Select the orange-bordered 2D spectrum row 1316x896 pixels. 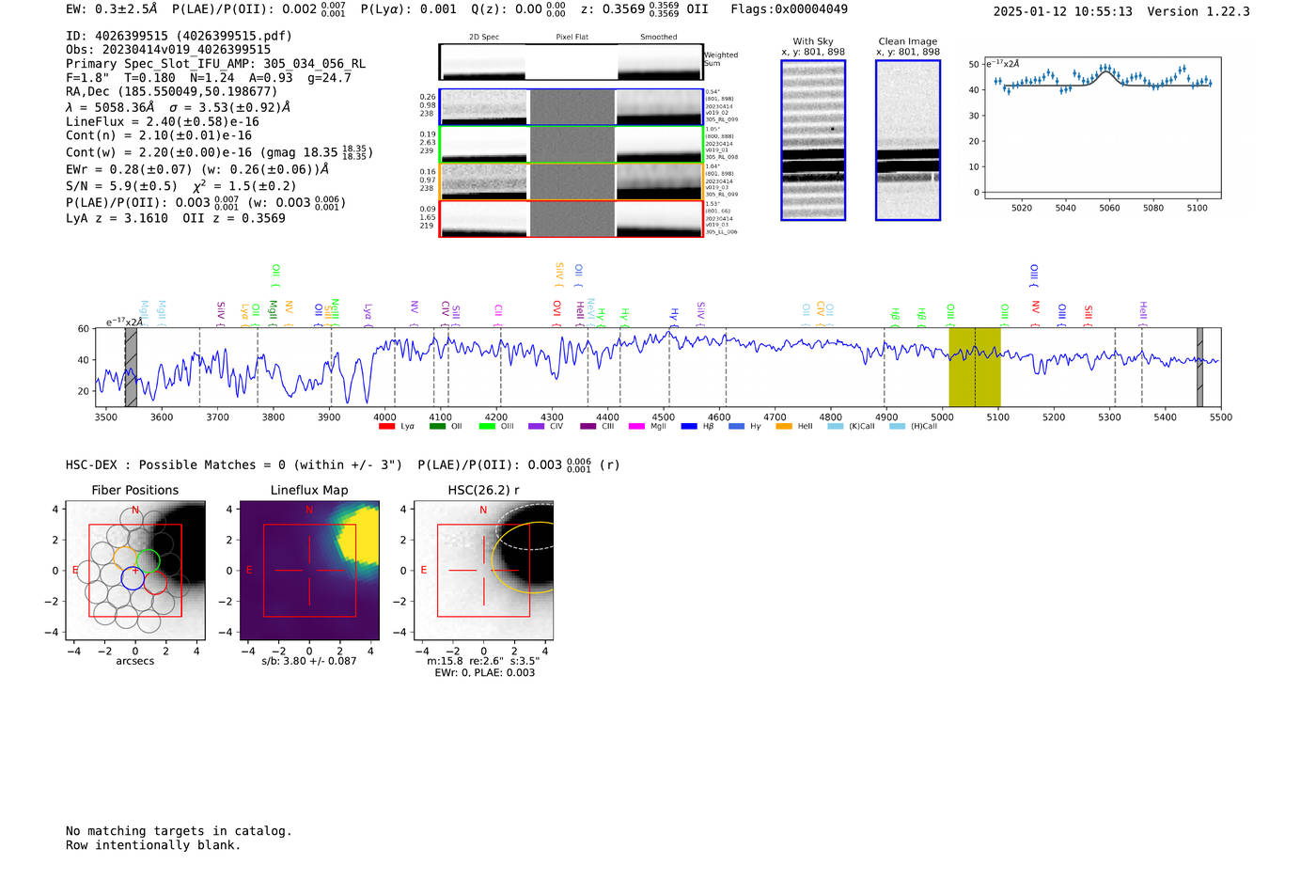pos(572,181)
